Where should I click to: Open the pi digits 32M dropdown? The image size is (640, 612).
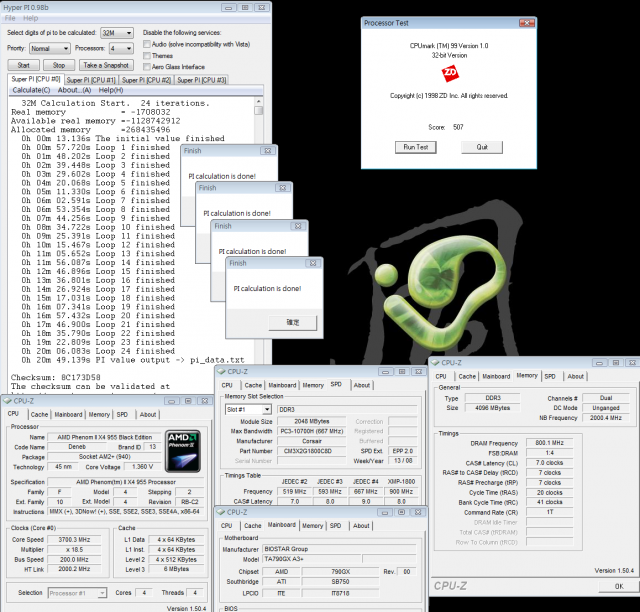[117, 33]
